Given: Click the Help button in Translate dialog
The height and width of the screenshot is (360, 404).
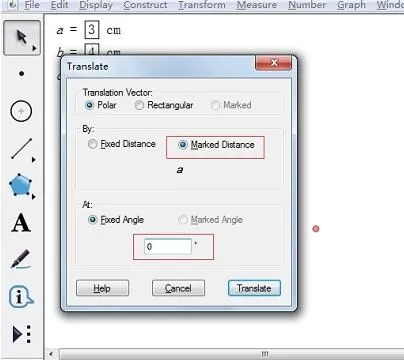Looking at the screenshot, I should 102,288.
